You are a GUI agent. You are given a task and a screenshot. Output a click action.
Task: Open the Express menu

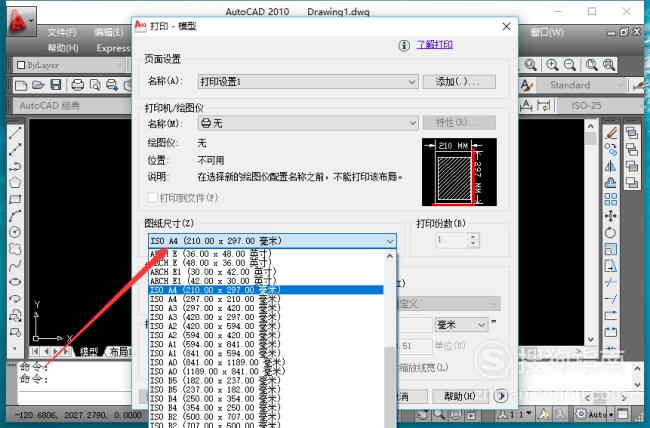113,48
